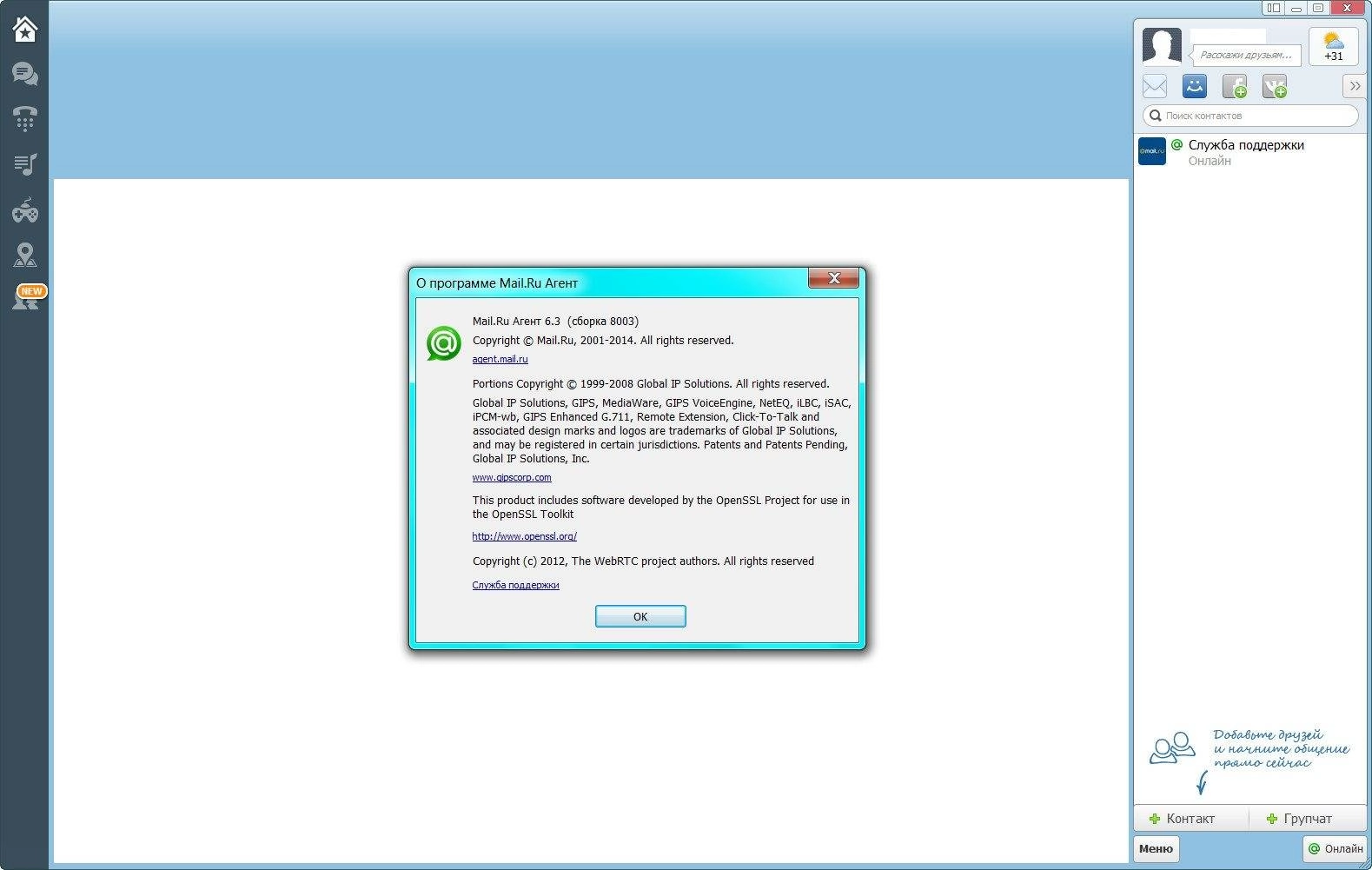Click the weather +31 widget
Viewport: 1372px width, 870px height.
[1333, 46]
